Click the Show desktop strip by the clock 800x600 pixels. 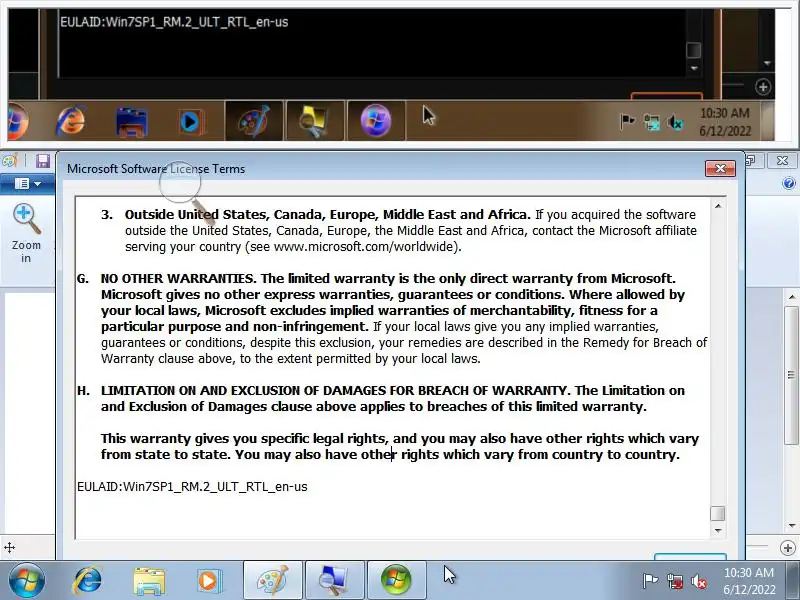[795, 580]
